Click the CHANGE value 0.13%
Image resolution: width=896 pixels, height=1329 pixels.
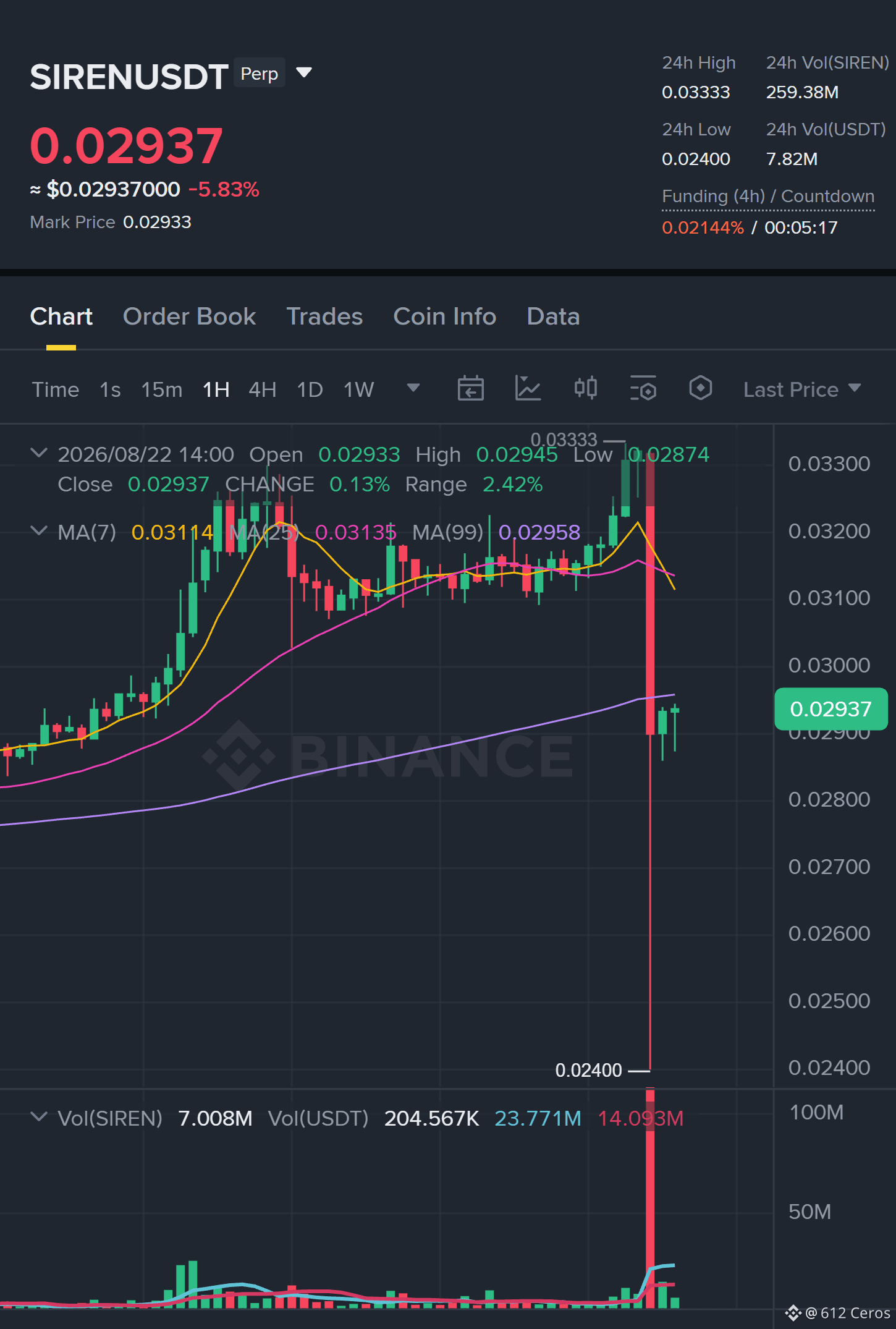[x=360, y=484]
